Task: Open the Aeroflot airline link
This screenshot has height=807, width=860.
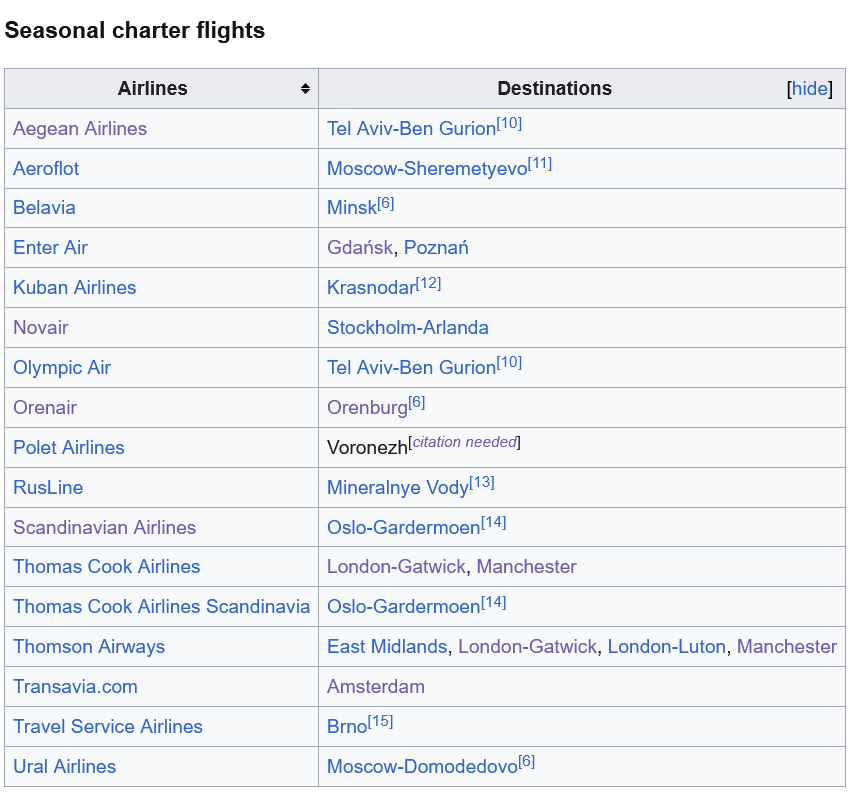Action: 46,169
